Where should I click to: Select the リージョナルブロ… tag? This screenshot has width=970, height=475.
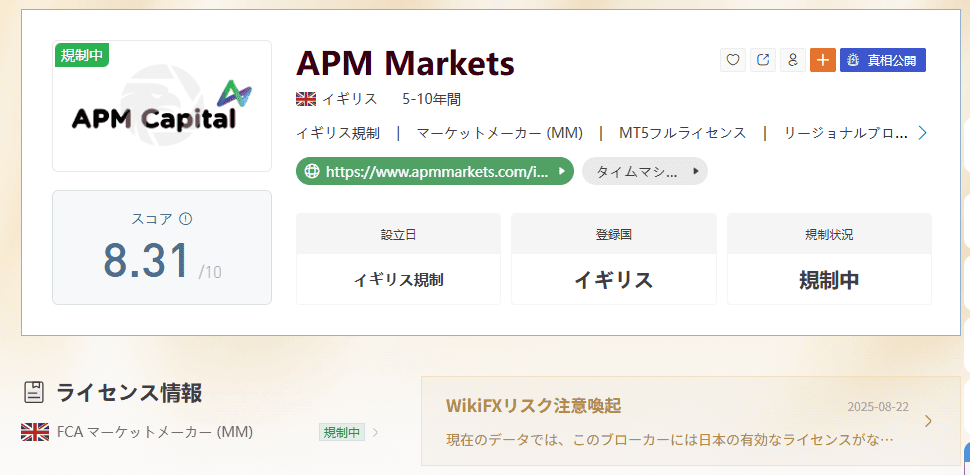point(846,133)
